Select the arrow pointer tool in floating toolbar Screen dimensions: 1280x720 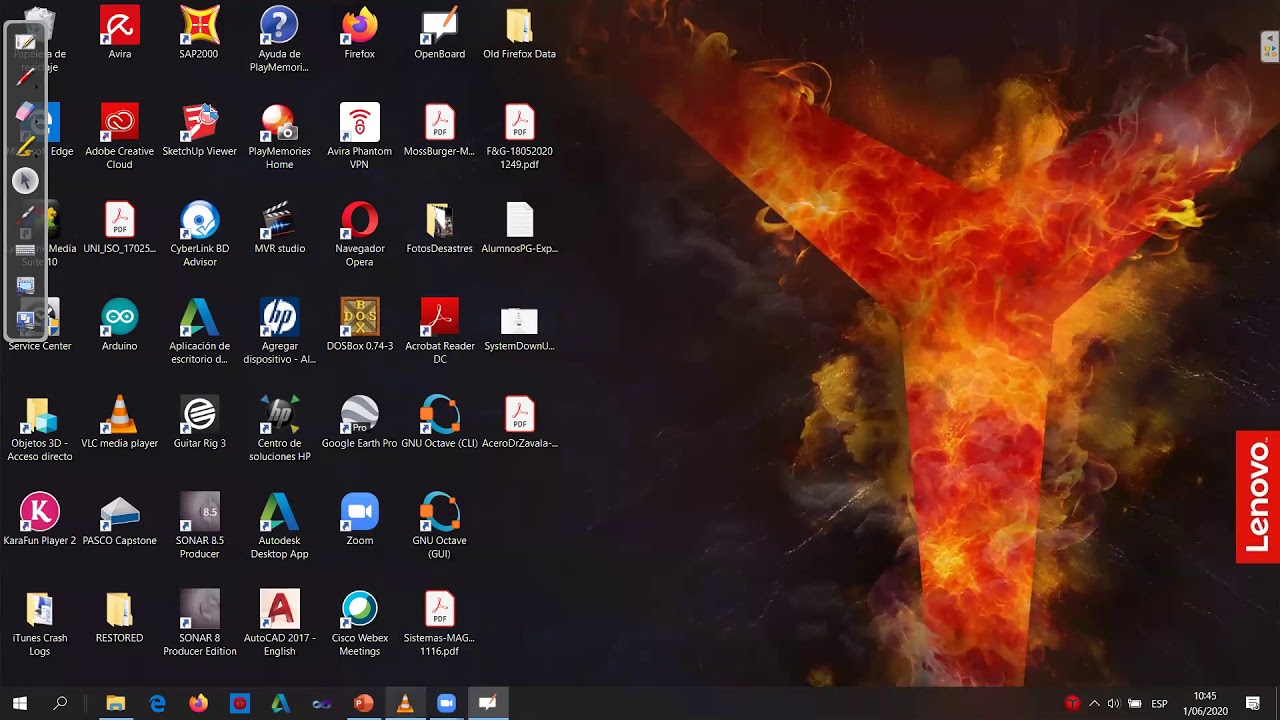(26, 180)
